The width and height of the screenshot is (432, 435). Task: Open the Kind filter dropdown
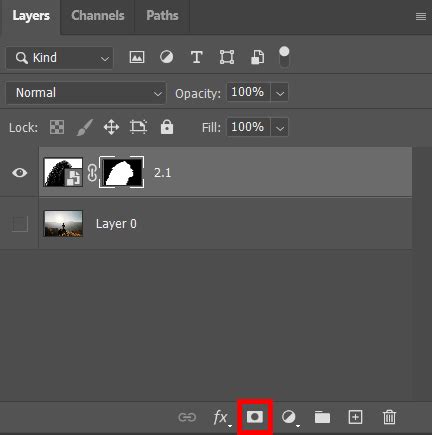tap(59, 58)
